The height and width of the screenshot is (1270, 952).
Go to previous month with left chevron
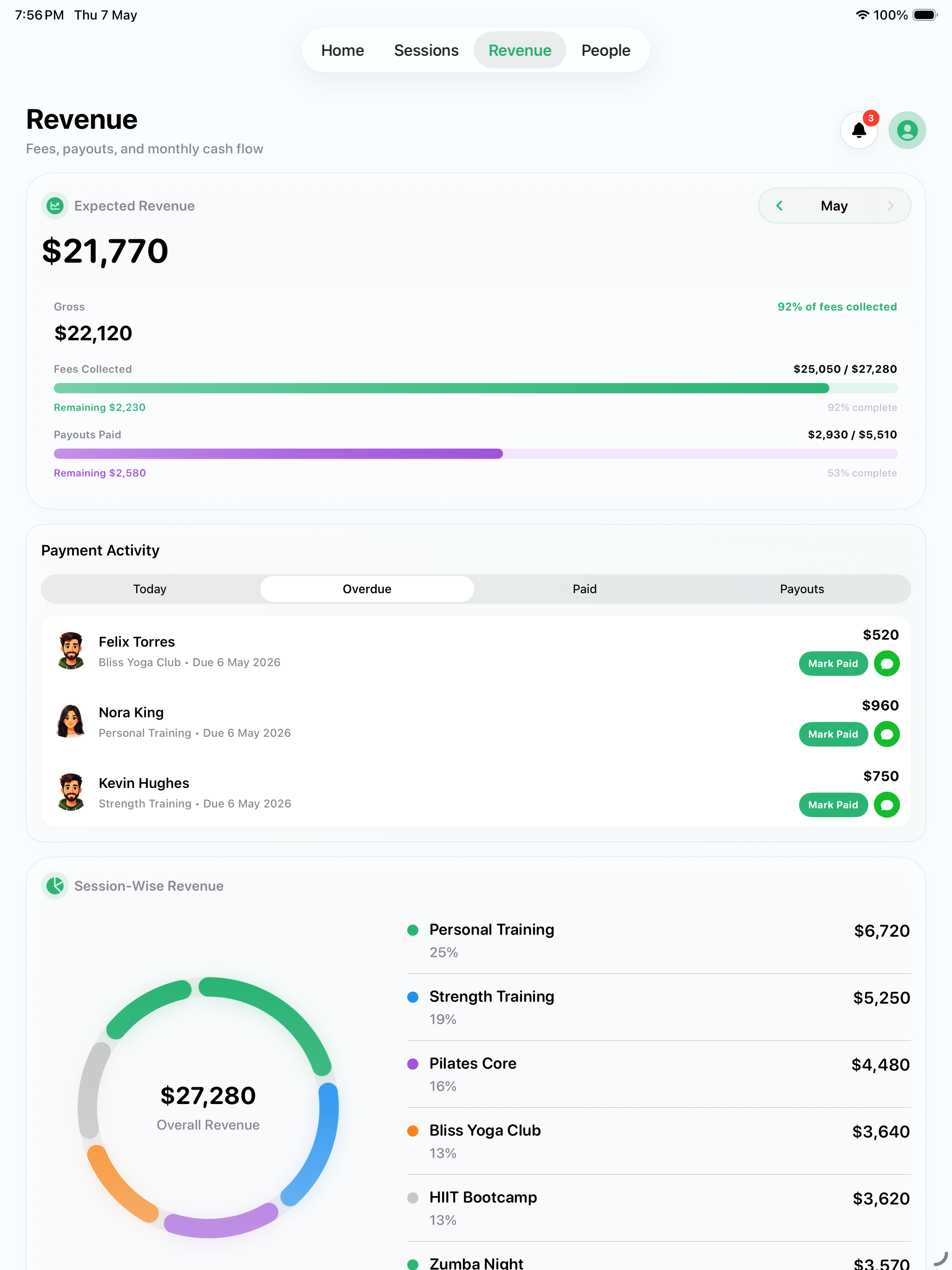pyautogui.click(x=779, y=205)
